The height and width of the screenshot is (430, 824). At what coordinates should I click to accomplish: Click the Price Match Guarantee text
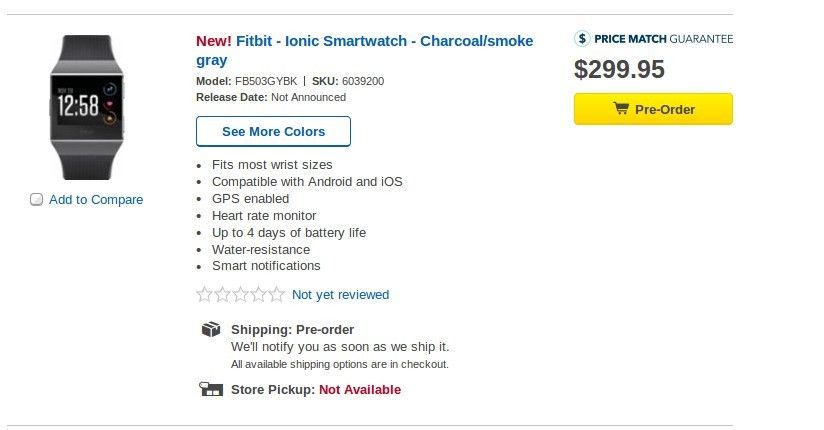[x=663, y=39]
